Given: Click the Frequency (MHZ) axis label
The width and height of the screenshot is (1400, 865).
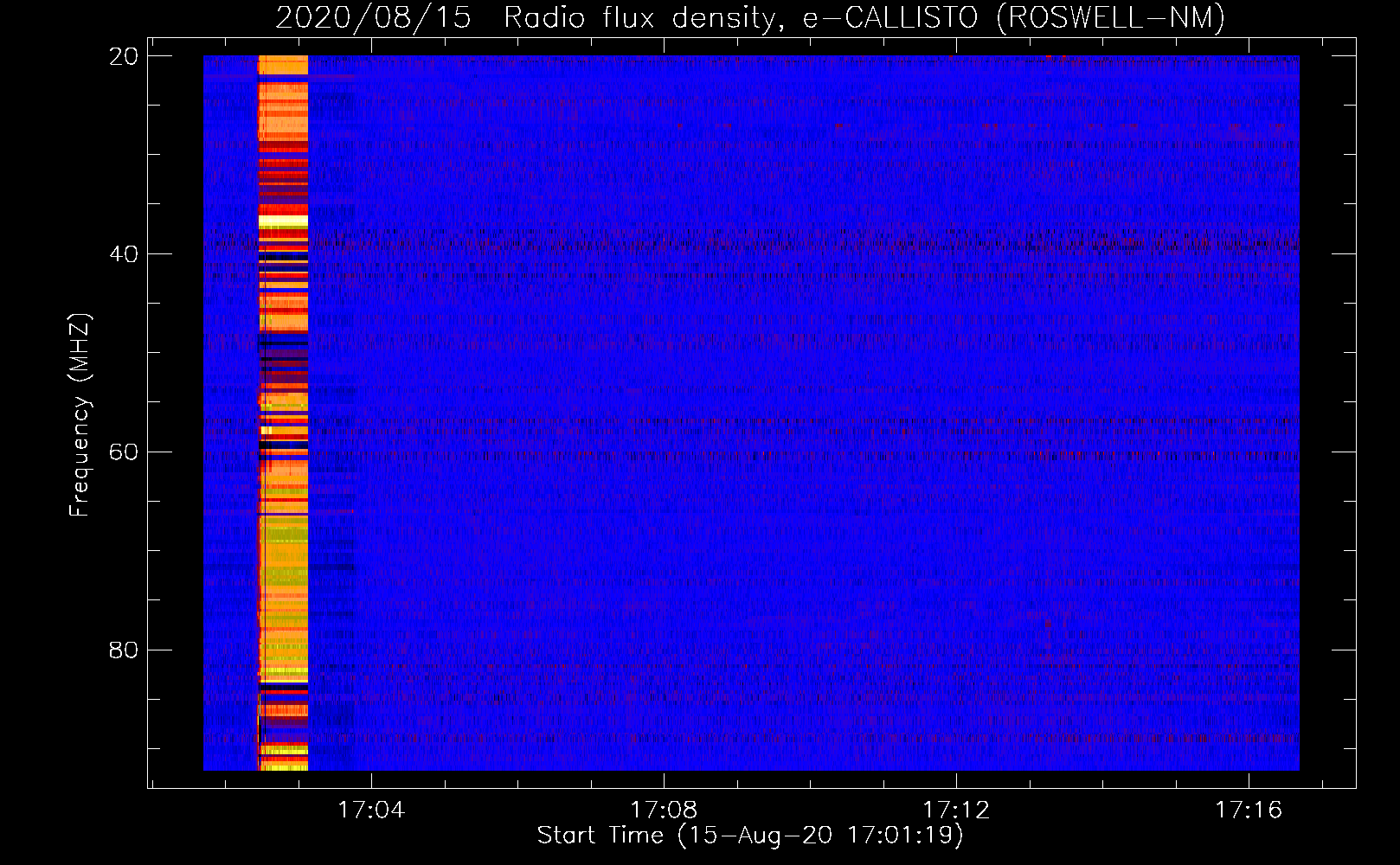Looking at the screenshot, I should coord(80,415).
